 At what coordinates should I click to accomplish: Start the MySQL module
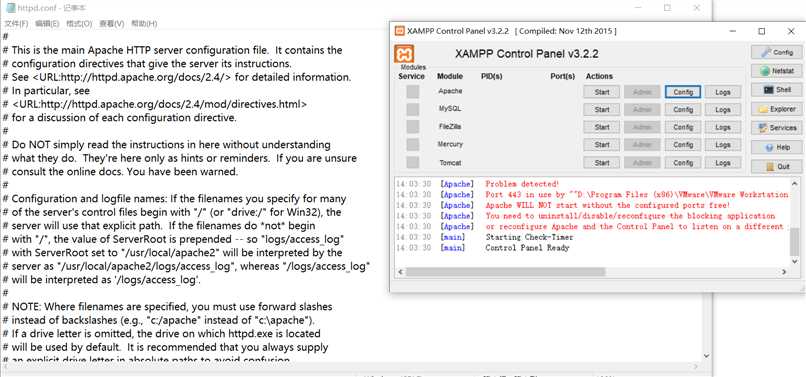(x=601, y=110)
